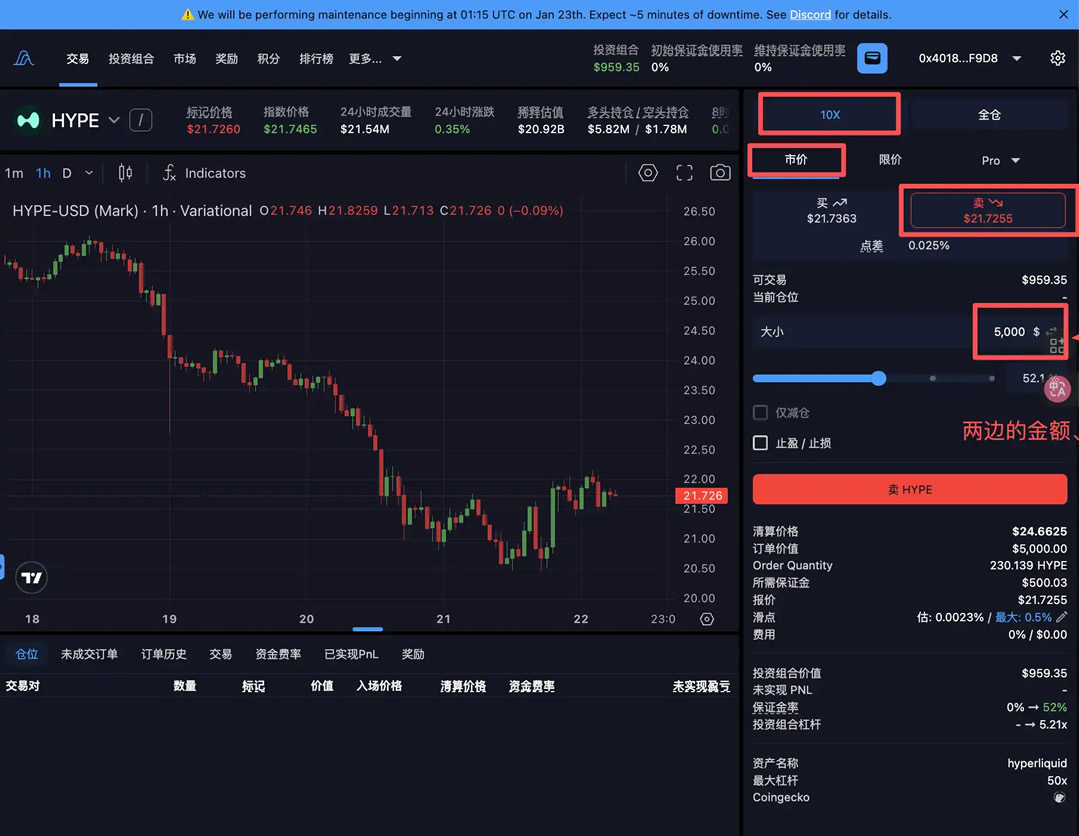
Task: Show 未成交订单 open orders tab
Action: click(x=89, y=654)
